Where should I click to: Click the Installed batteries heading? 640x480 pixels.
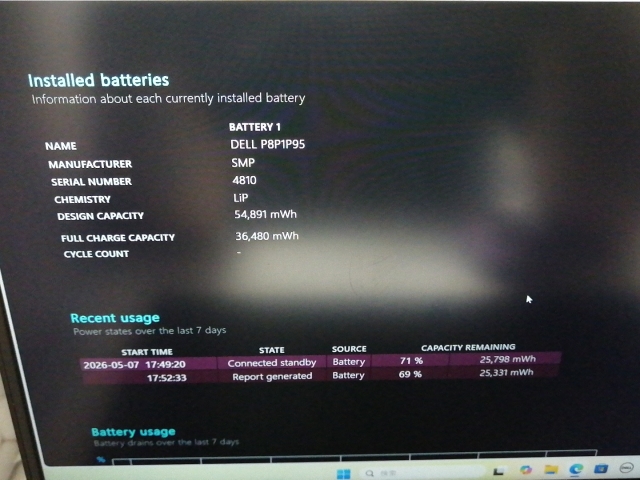[x=98, y=80]
